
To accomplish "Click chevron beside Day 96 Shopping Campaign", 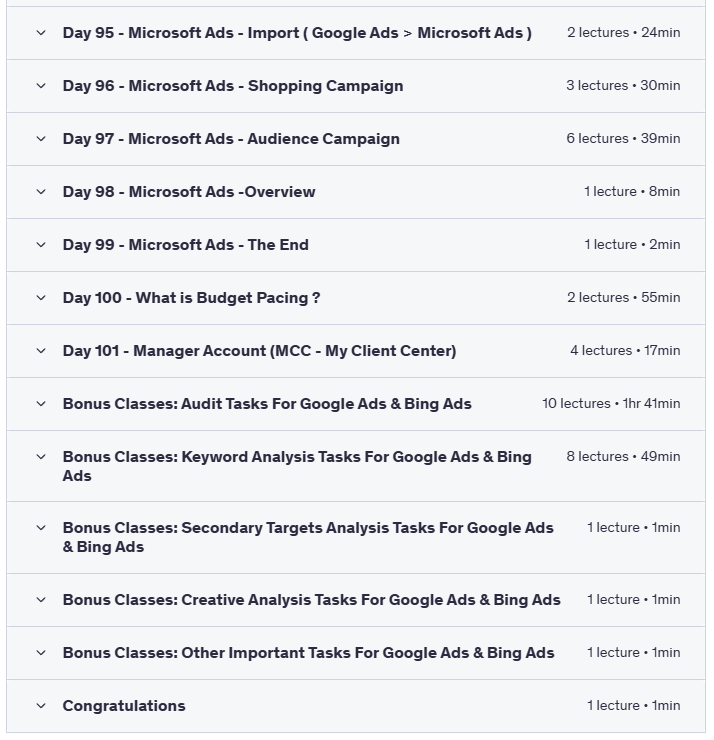I will tap(41, 86).
